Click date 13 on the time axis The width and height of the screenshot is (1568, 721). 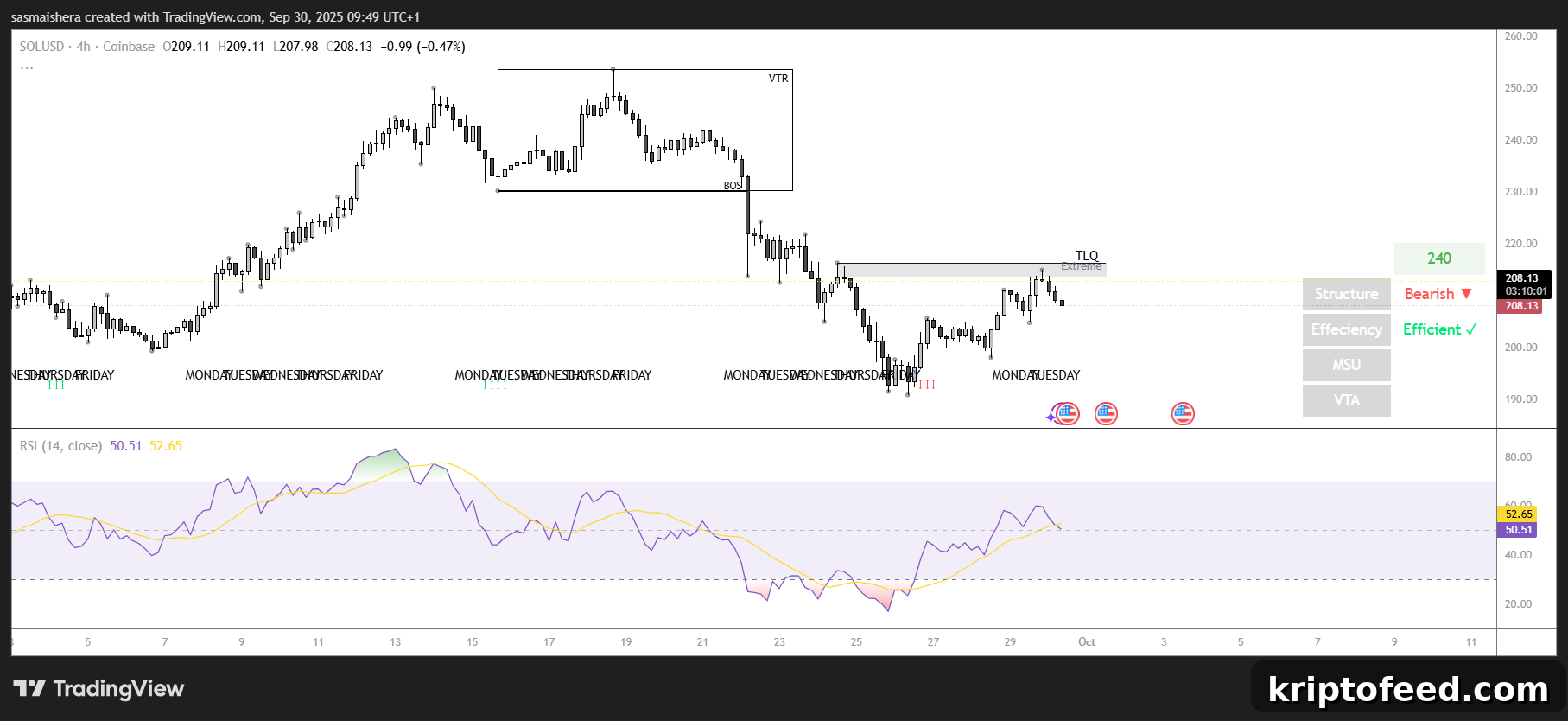point(395,642)
